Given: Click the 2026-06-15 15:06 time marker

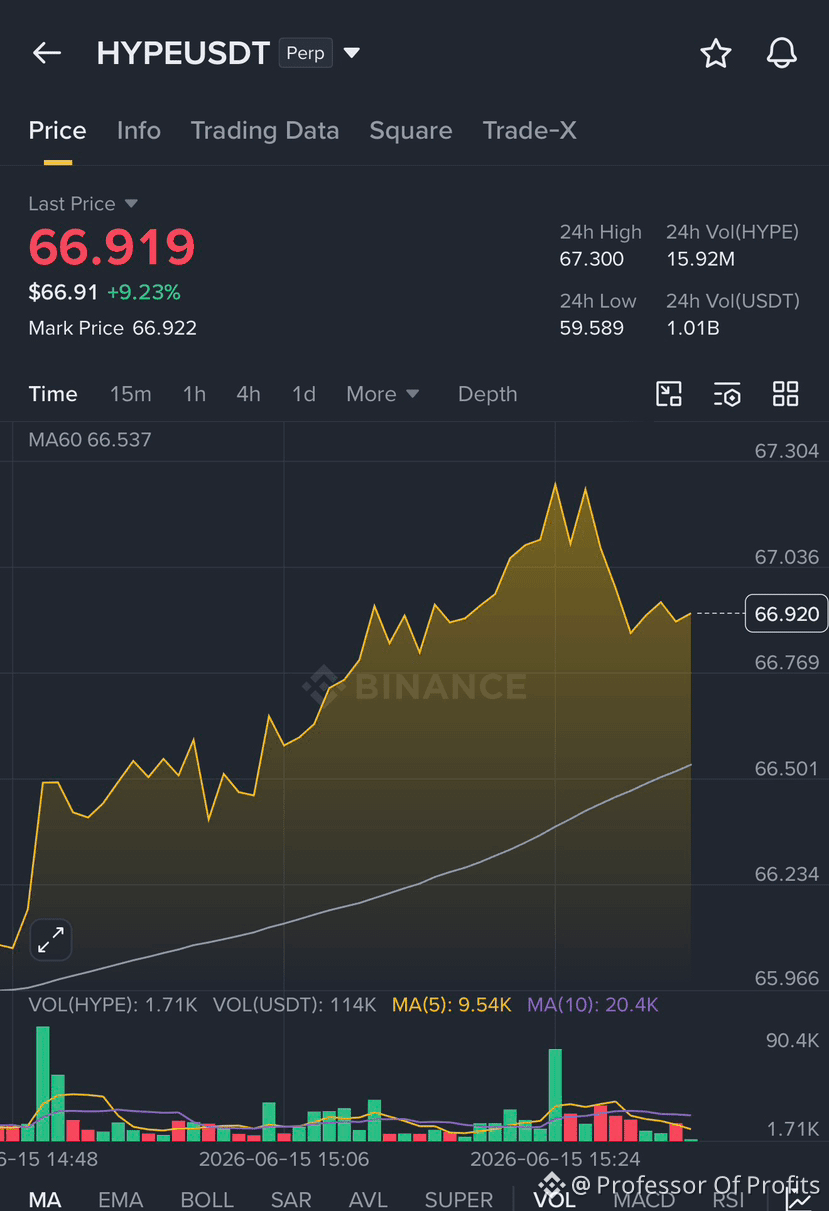Looking at the screenshot, I should [284, 1159].
